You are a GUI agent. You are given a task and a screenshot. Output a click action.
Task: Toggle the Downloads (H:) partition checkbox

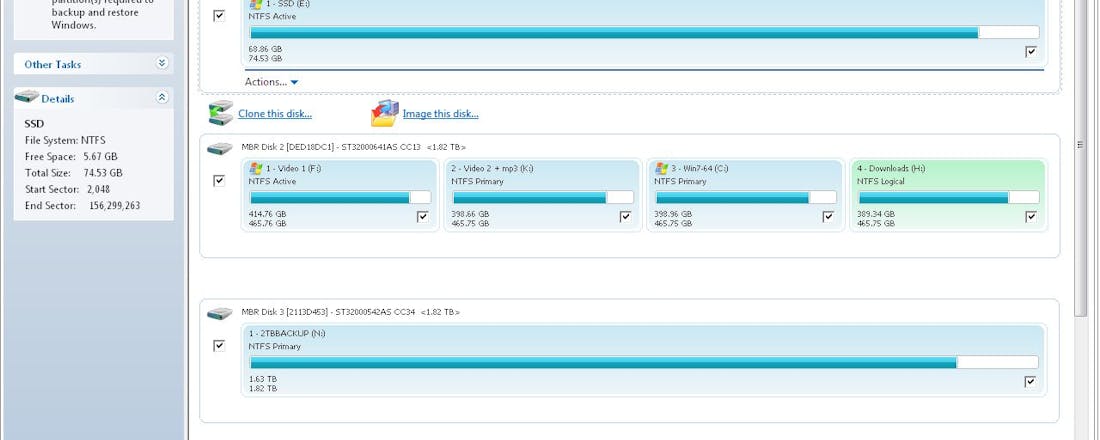click(1031, 216)
